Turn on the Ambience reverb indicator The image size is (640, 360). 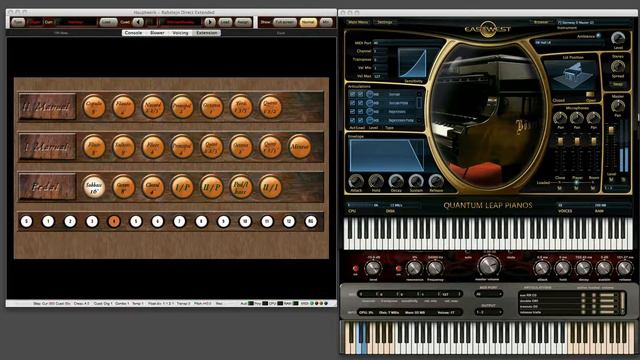(x=598, y=36)
